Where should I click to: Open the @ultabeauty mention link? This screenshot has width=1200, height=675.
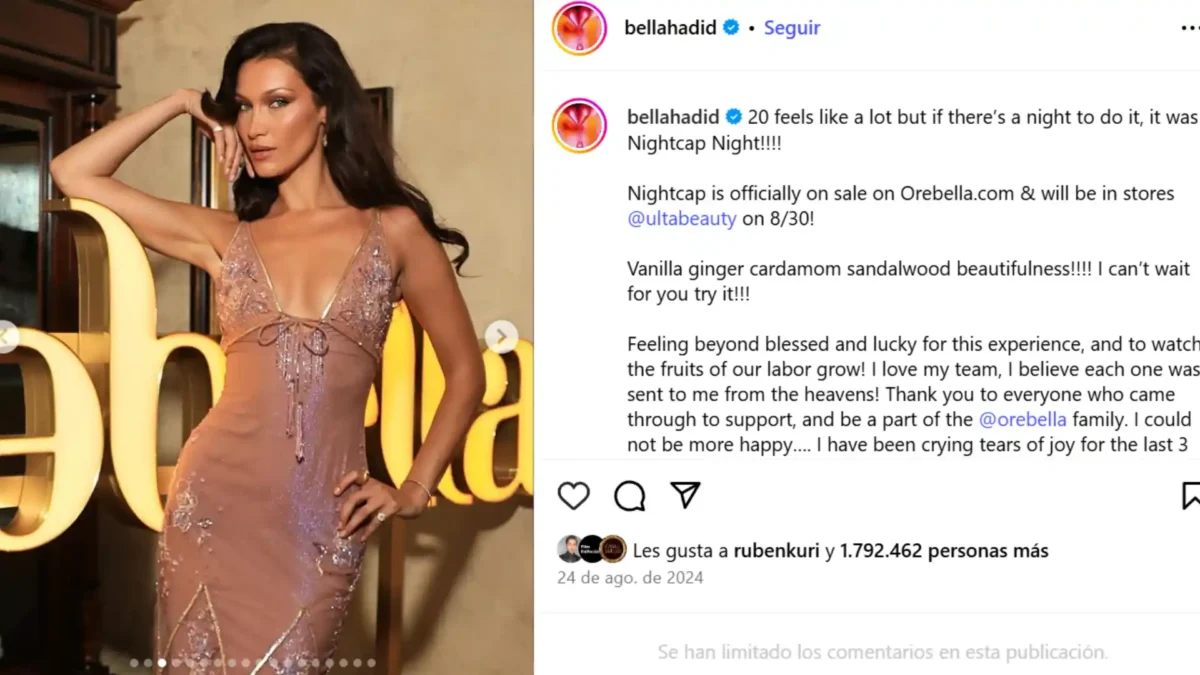[x=682, y=219]
